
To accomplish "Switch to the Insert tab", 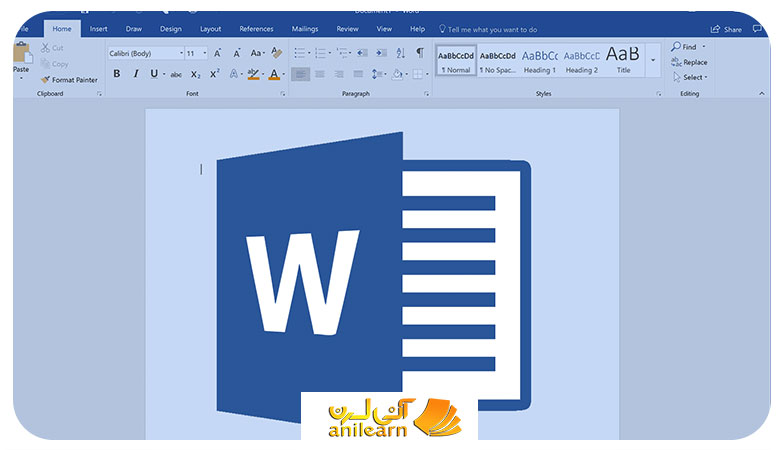I will [x=98, y=29].
